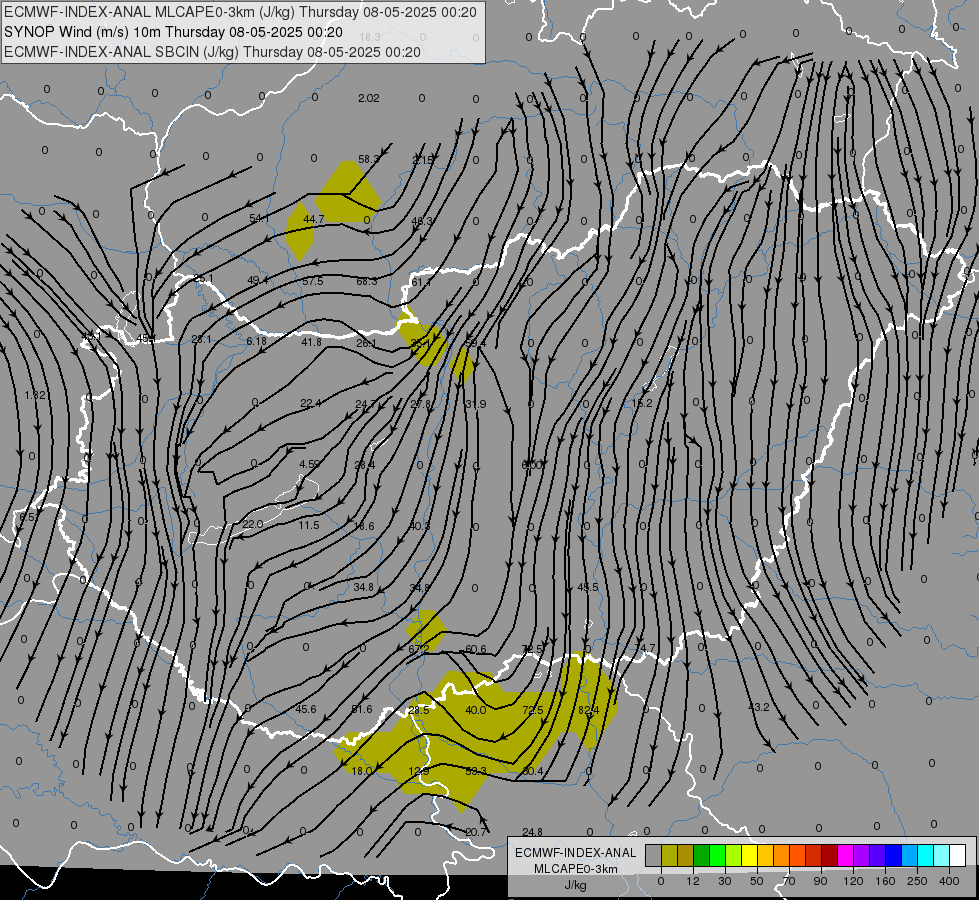The image size is (979, 900).
Task: Click the dark red maroon legend swatch
Action: coord(829,855)
